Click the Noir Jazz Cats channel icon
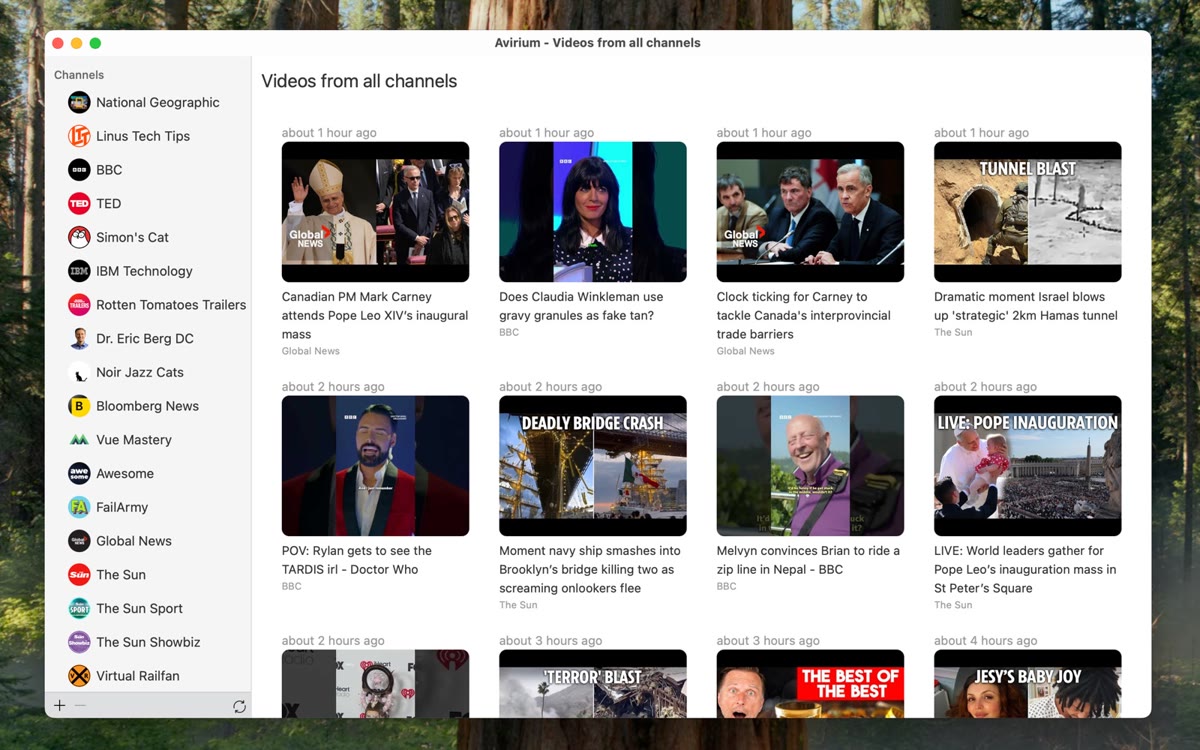 tap(79, 372)
